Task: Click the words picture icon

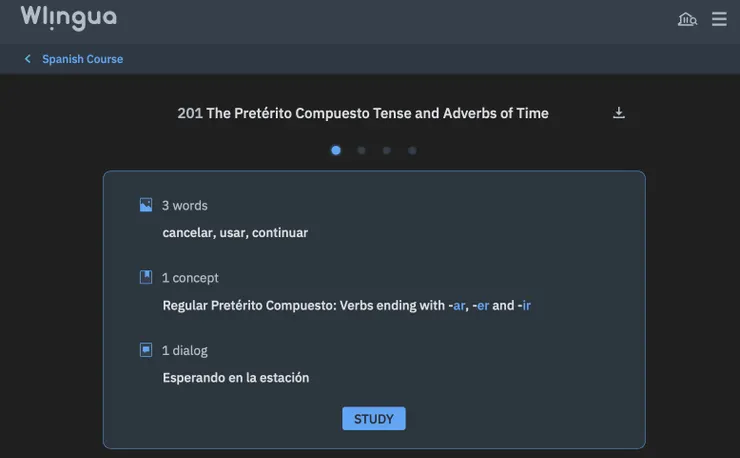Action: pyautogui.click(x=146, y=205)
